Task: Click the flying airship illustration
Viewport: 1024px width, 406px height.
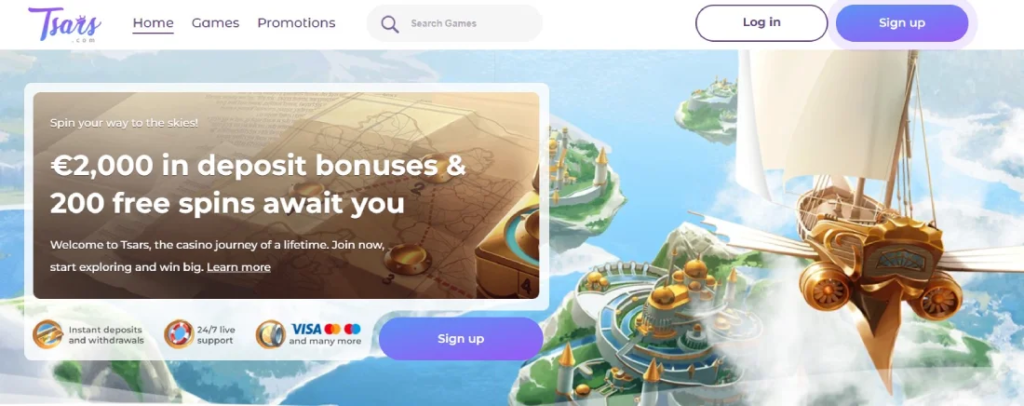Action: [x=869, y=209]
